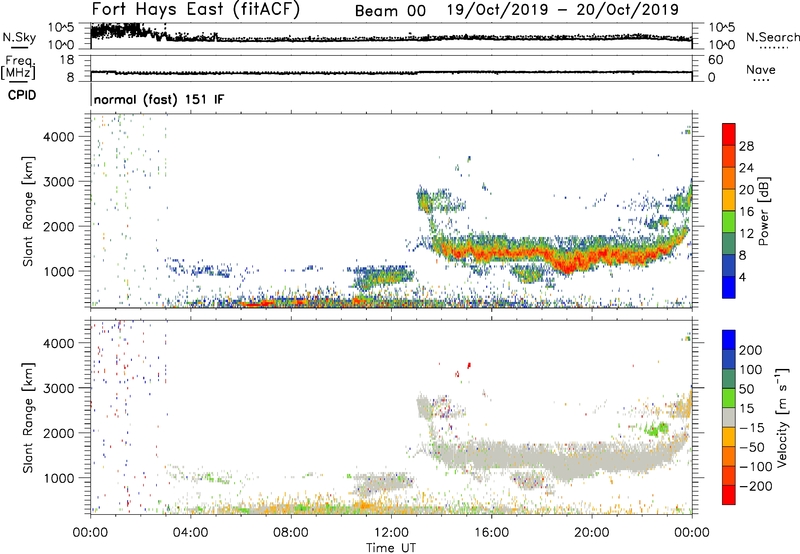Click the red velocity spot near 3500 km
The height and width of the screenshot is (554, 800).
(469, 365)
